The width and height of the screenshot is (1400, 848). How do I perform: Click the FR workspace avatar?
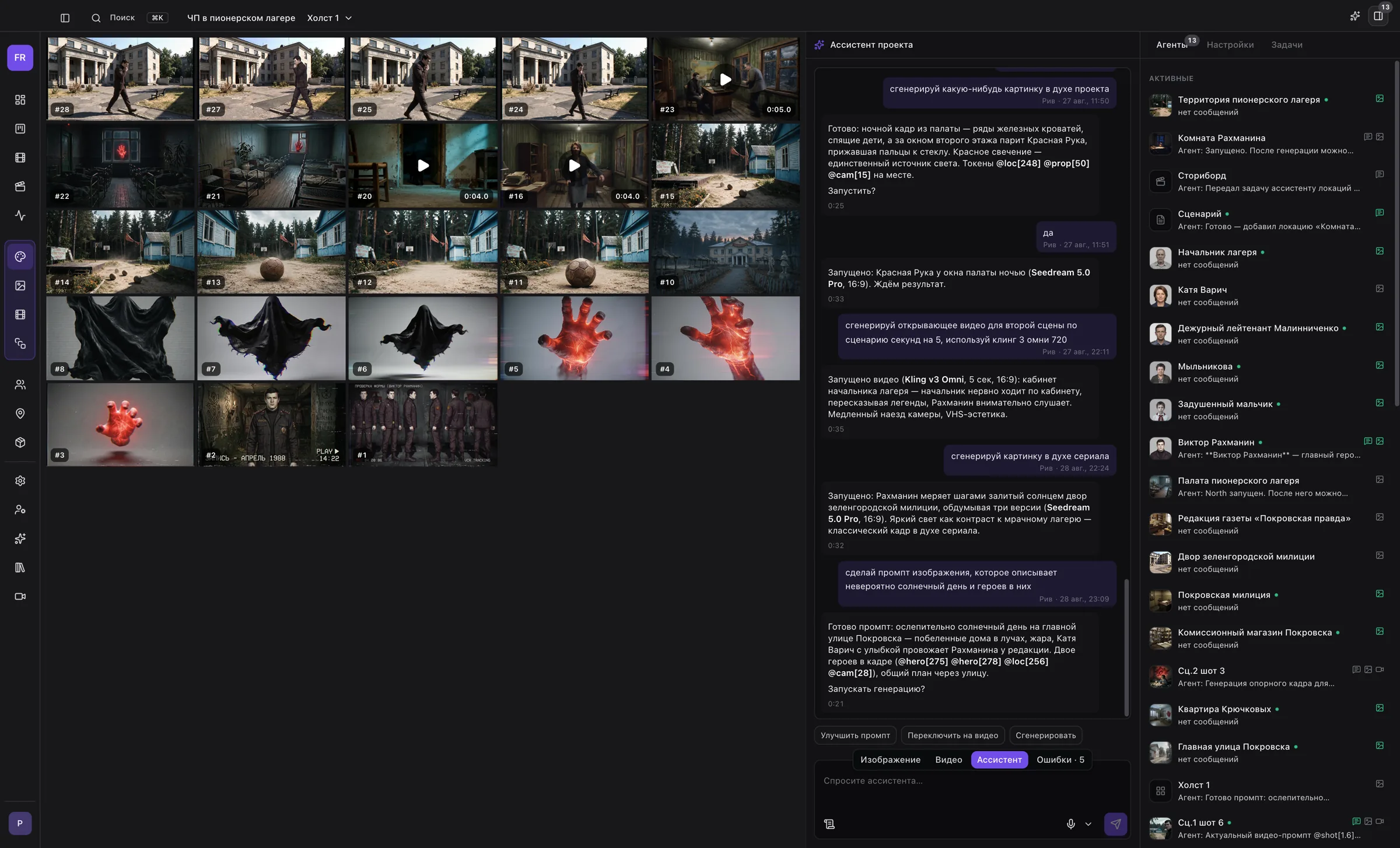pyautogui.click(x=20, y=58)
